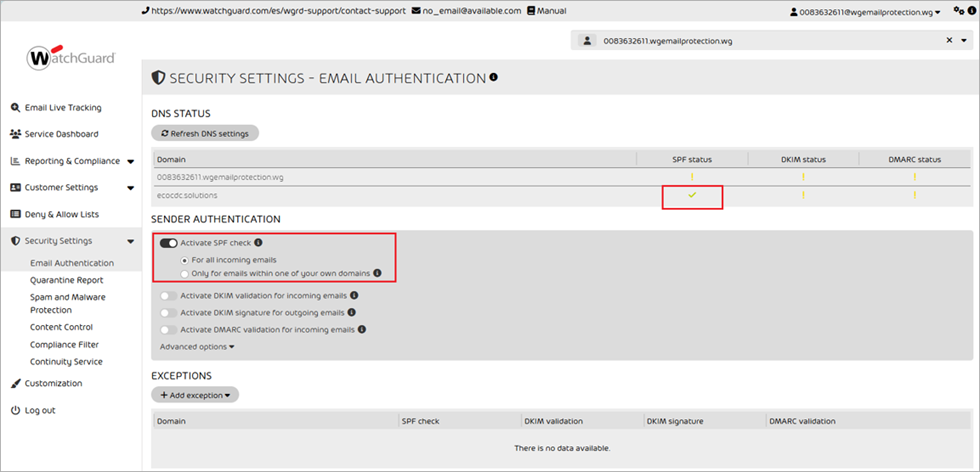The height and width of the screenshot is (472, 980).
Task: Click DMARC warning icon for ecocdc.solutions
Action: pyautogui.click(x=914, y=196)
